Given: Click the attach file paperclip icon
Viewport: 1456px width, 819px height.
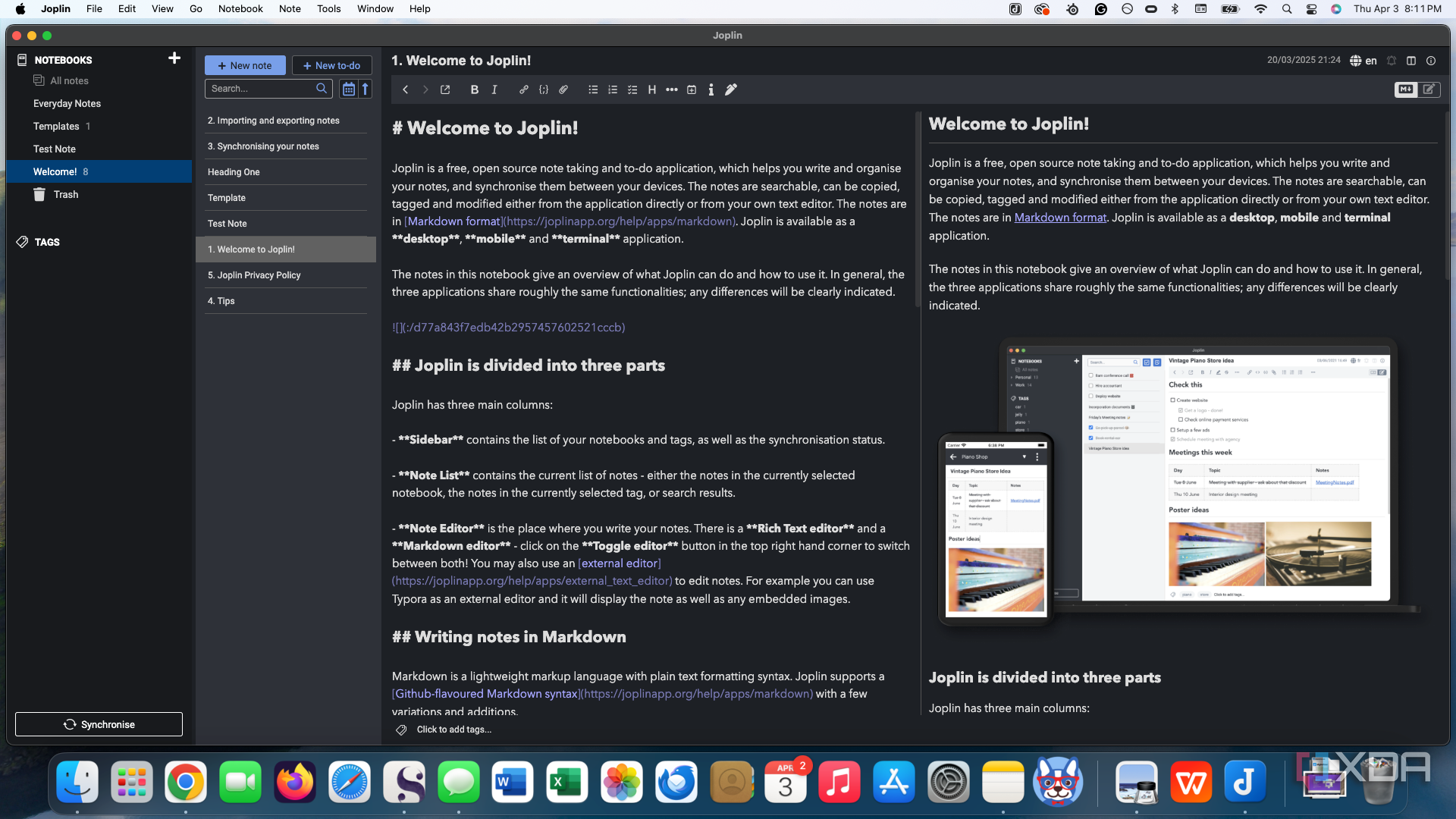Looking at the screenshot, I should (563, 89).
